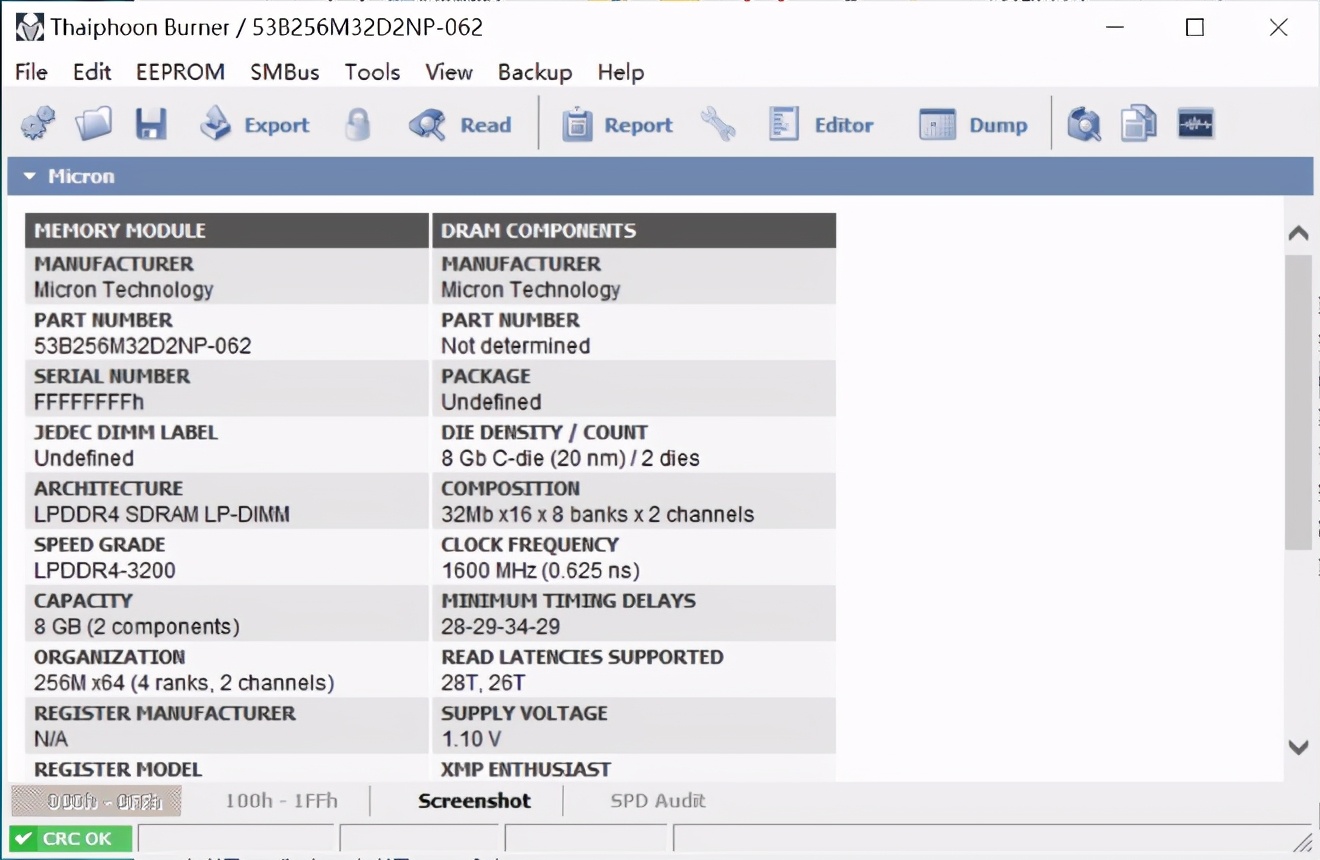Click the scroll up arrow of report

pos(1298,233)
